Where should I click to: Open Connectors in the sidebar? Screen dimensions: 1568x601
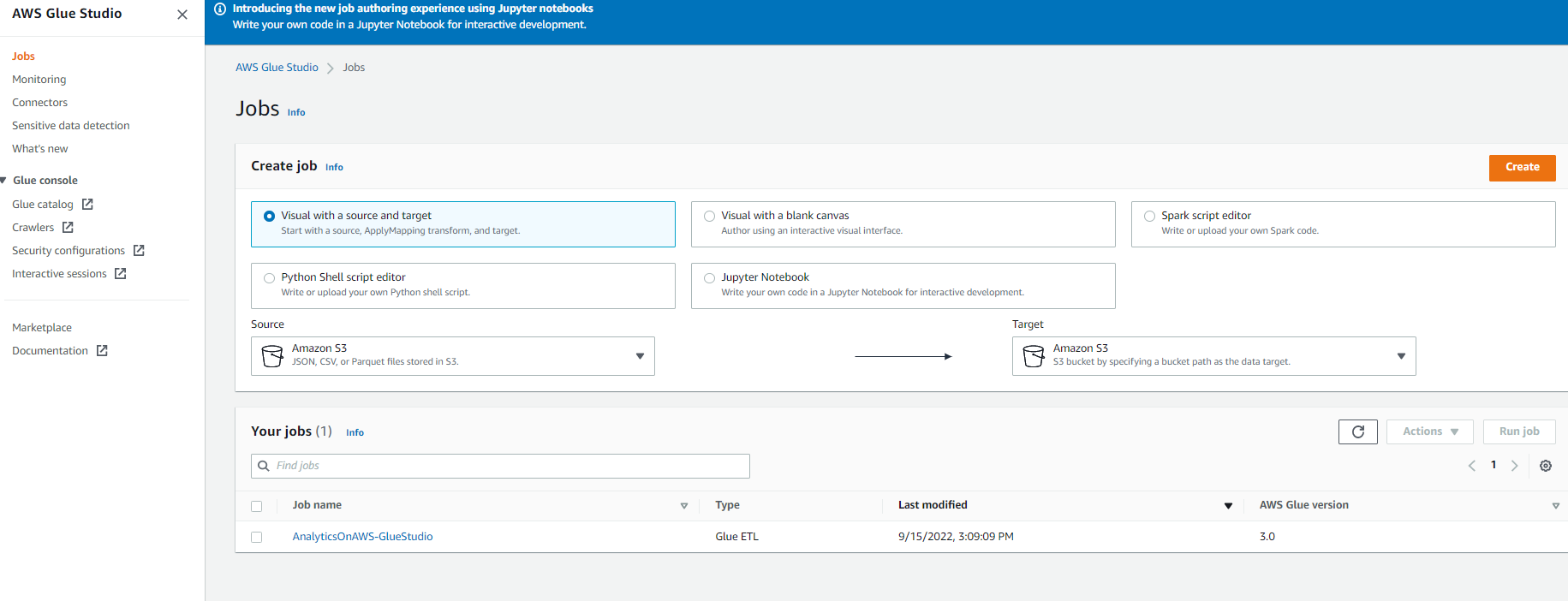coord(39,102)
